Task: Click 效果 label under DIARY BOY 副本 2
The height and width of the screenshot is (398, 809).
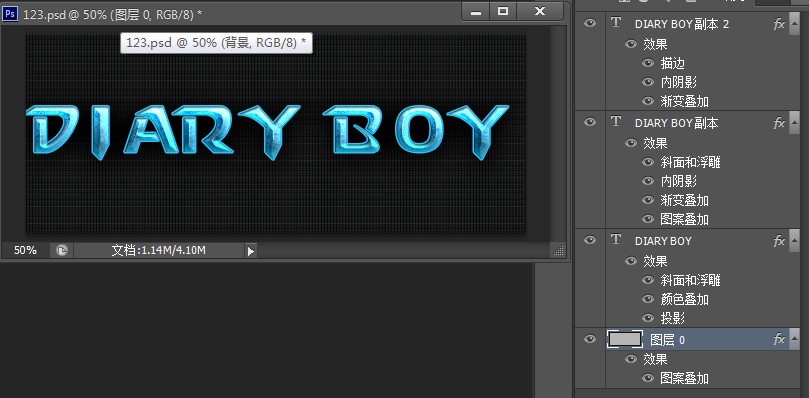Action: (x=655, y=44)
